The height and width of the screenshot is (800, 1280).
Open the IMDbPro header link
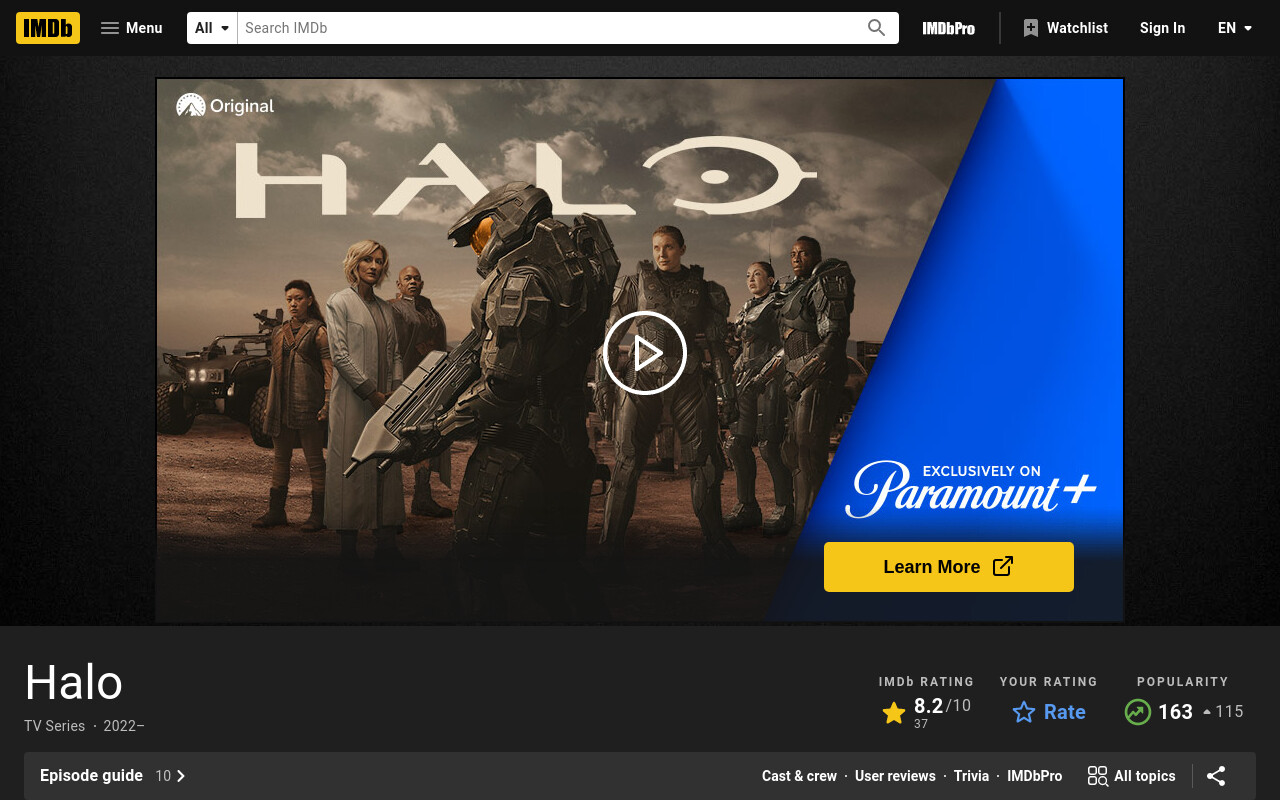(949, 28)
